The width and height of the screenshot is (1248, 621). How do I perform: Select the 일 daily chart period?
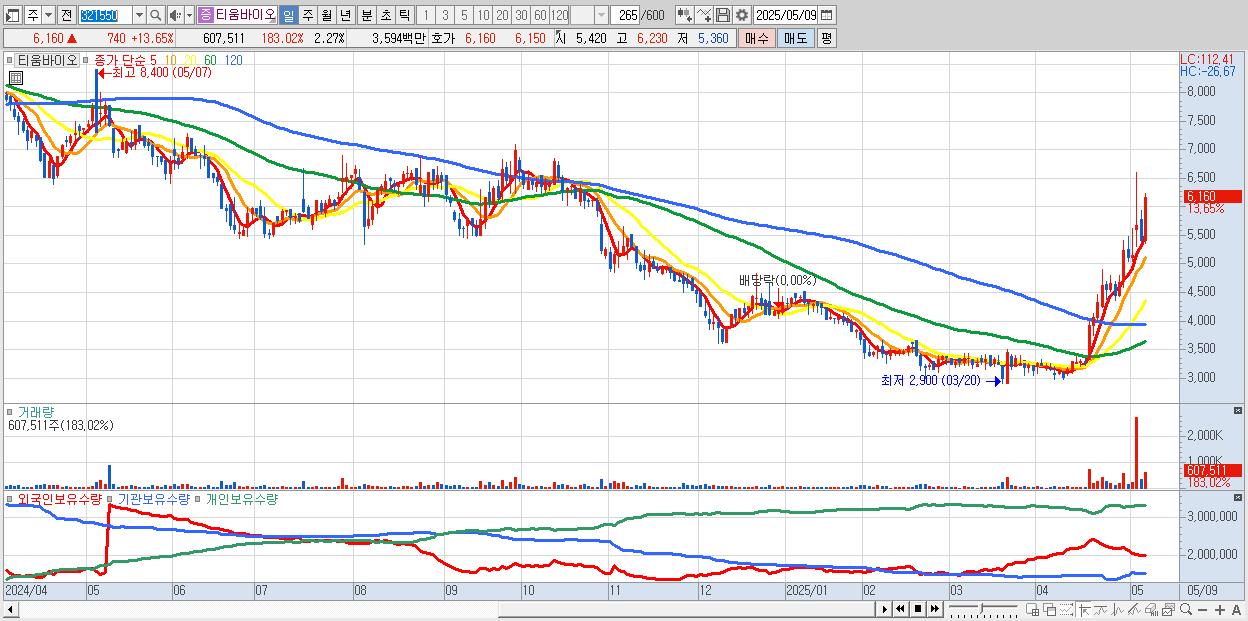tap(288, 15)
